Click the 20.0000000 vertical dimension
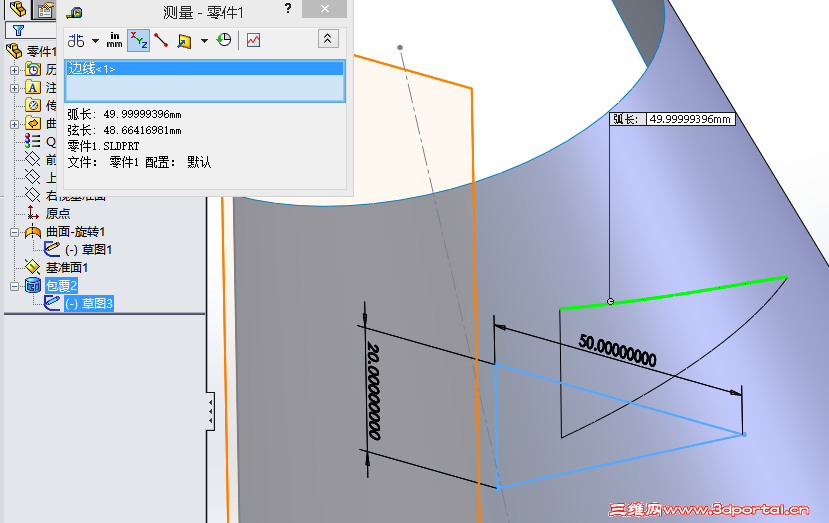Viewport: 829px width, 523px height. click(374, 391)
